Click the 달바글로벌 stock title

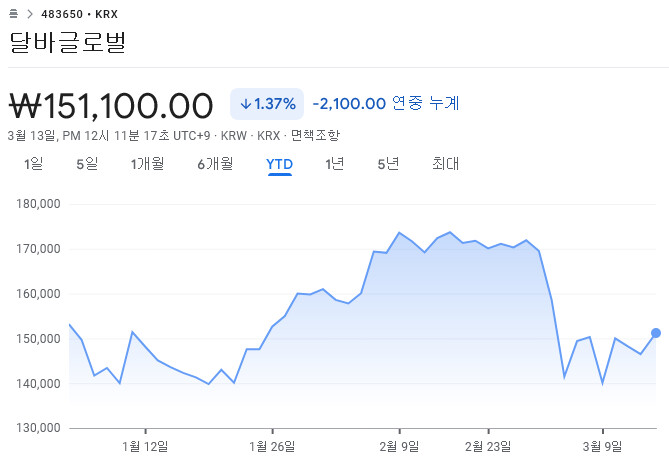68,43
